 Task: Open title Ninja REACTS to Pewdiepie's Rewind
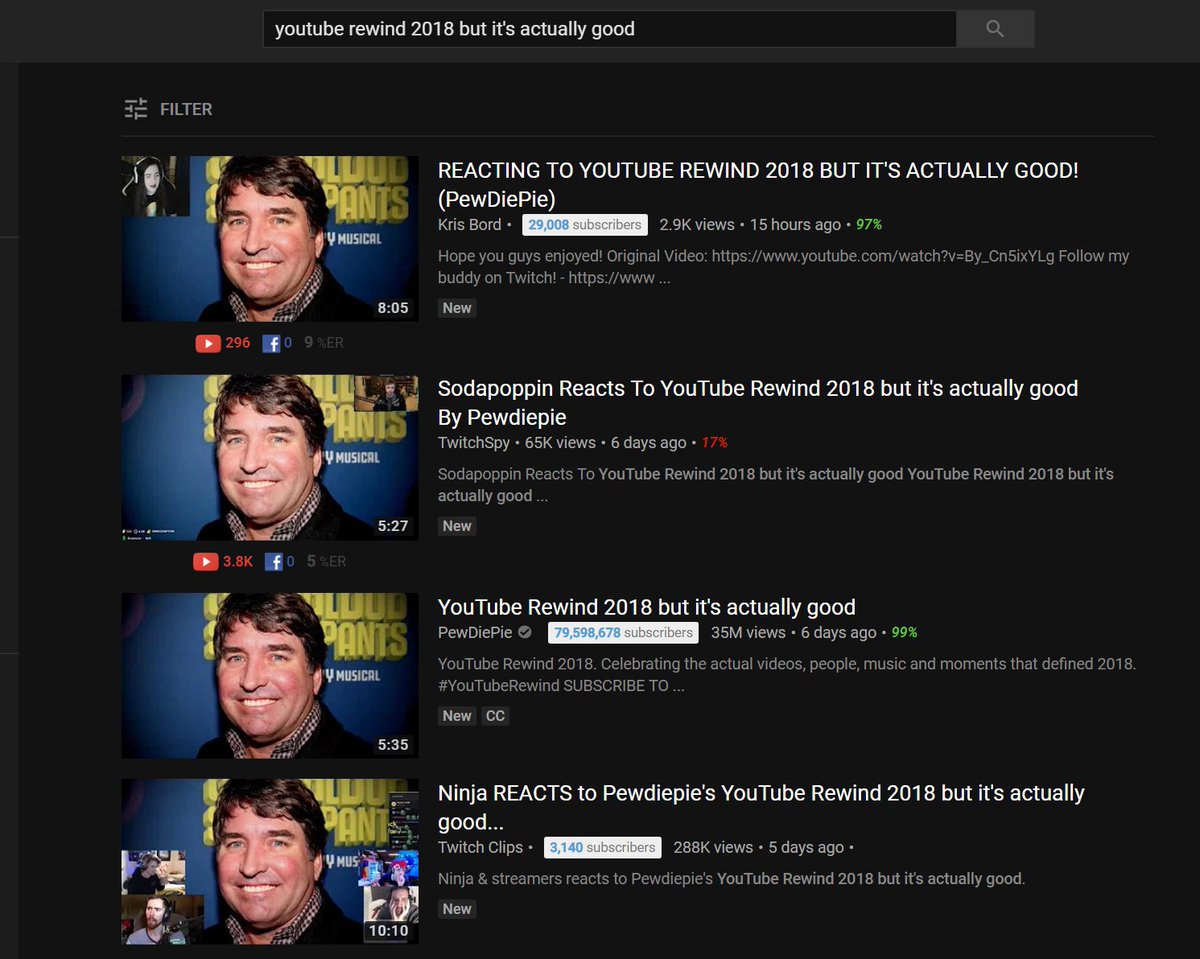[x=761, y=807]
